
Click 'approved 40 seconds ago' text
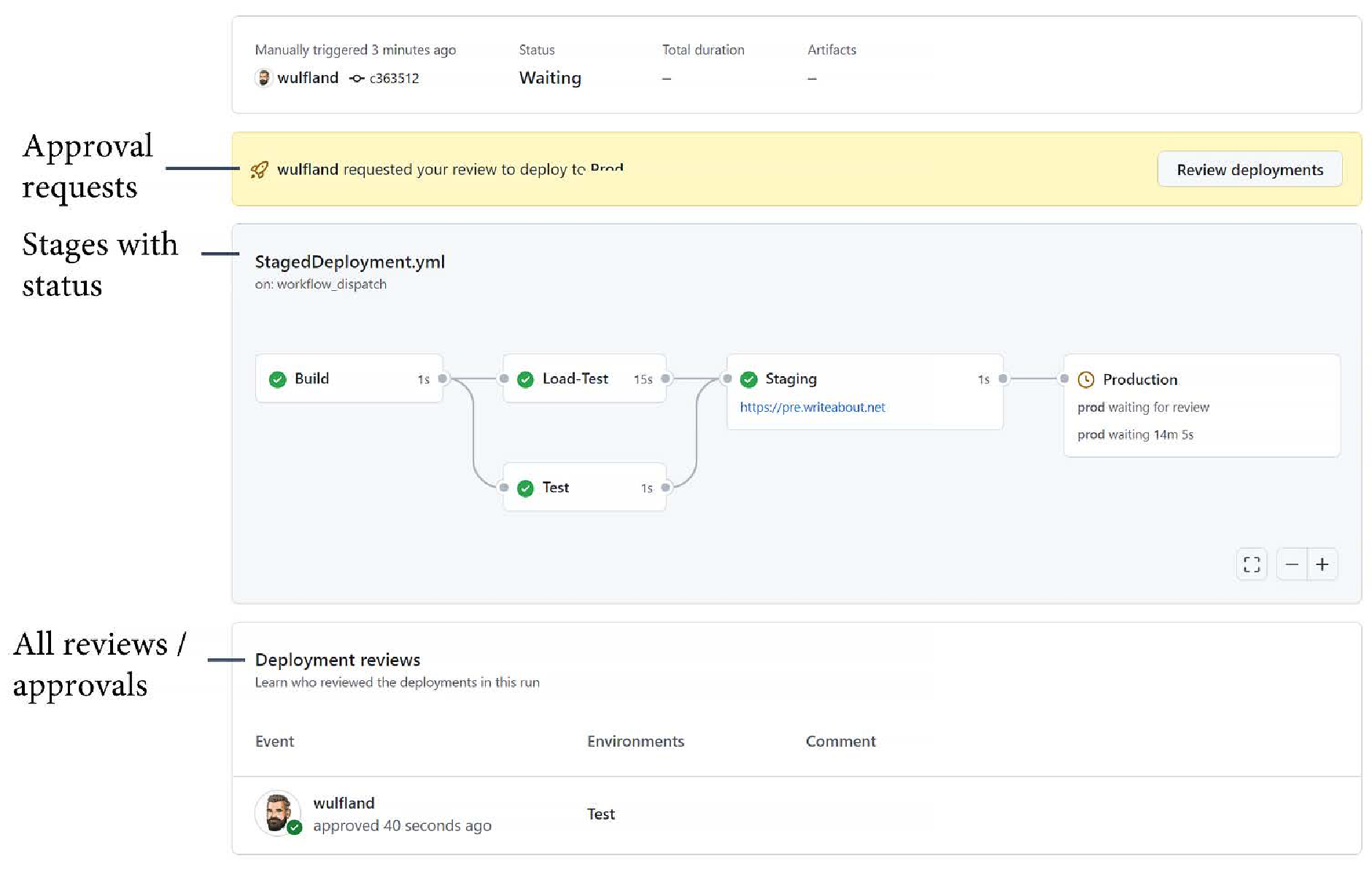point(402,825)
